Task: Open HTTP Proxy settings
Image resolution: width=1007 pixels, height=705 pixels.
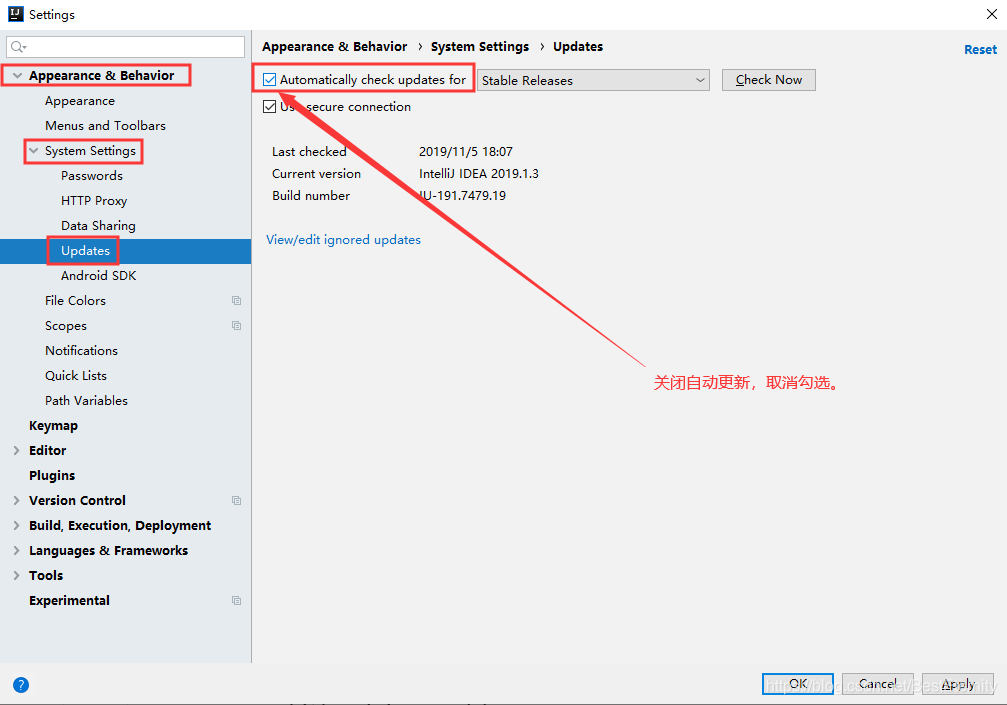Action: click(94, 201)
